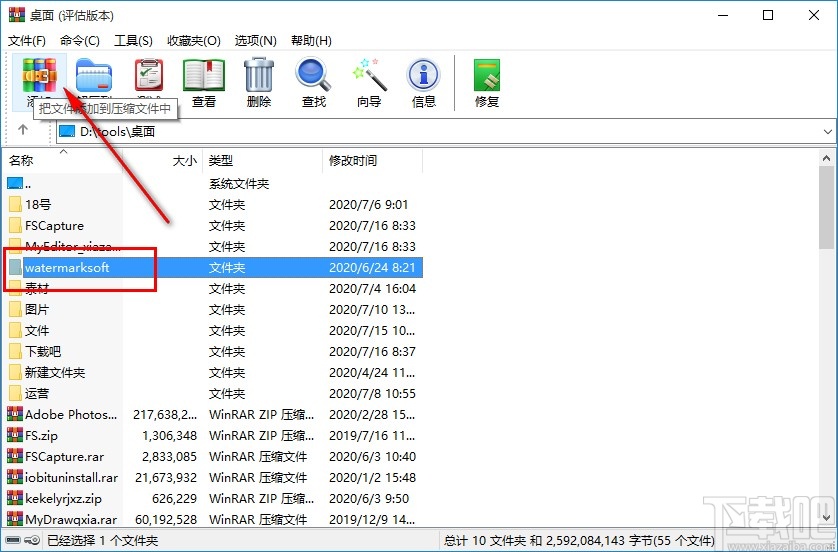Select the 素材 folder name
This screenshot has width=838, height=552.
point(37,289)
